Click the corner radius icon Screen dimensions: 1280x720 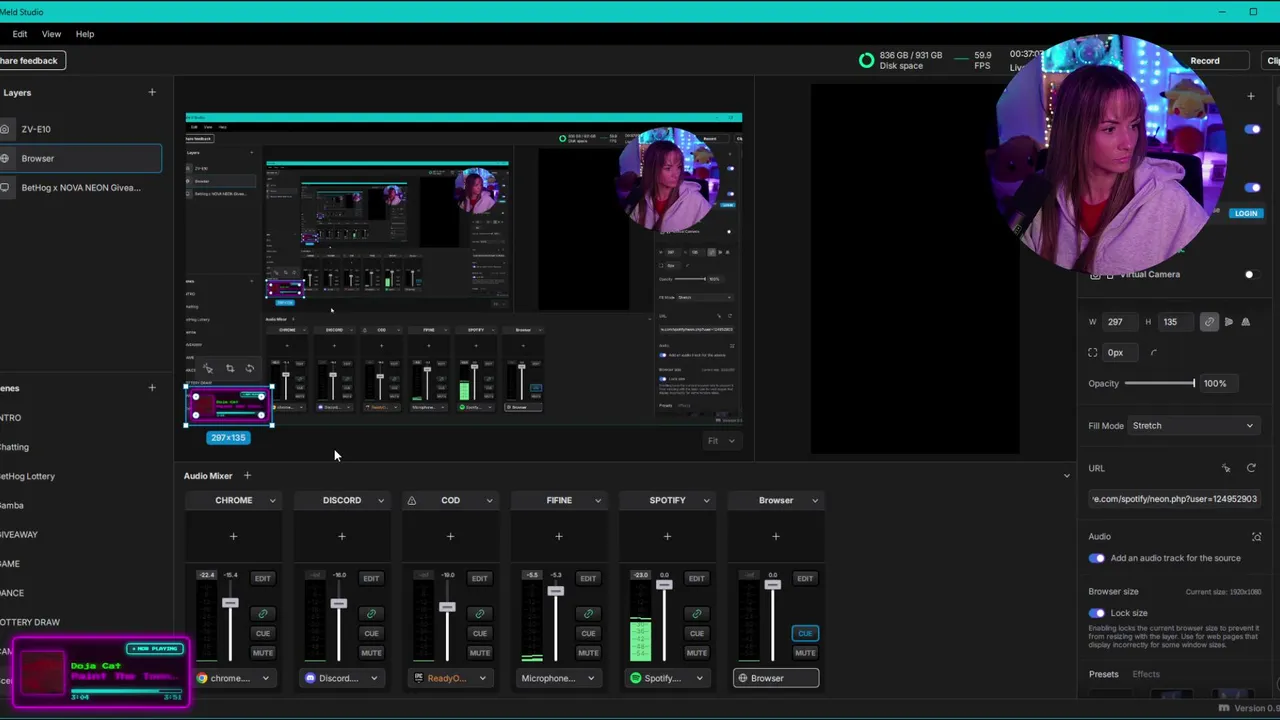[x=1153, y=352]
